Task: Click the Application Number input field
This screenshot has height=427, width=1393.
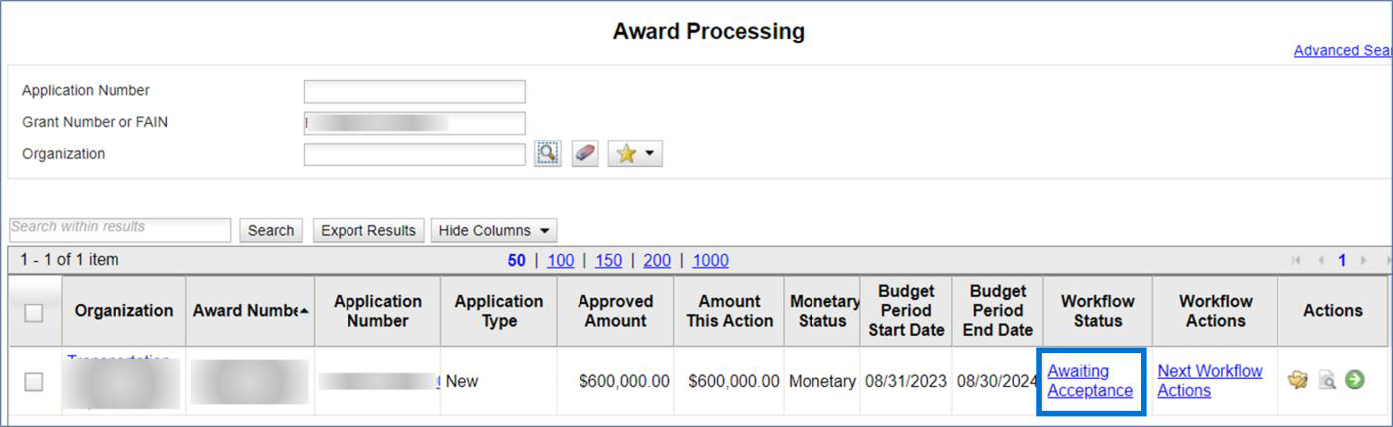Action: coord(414,92)
